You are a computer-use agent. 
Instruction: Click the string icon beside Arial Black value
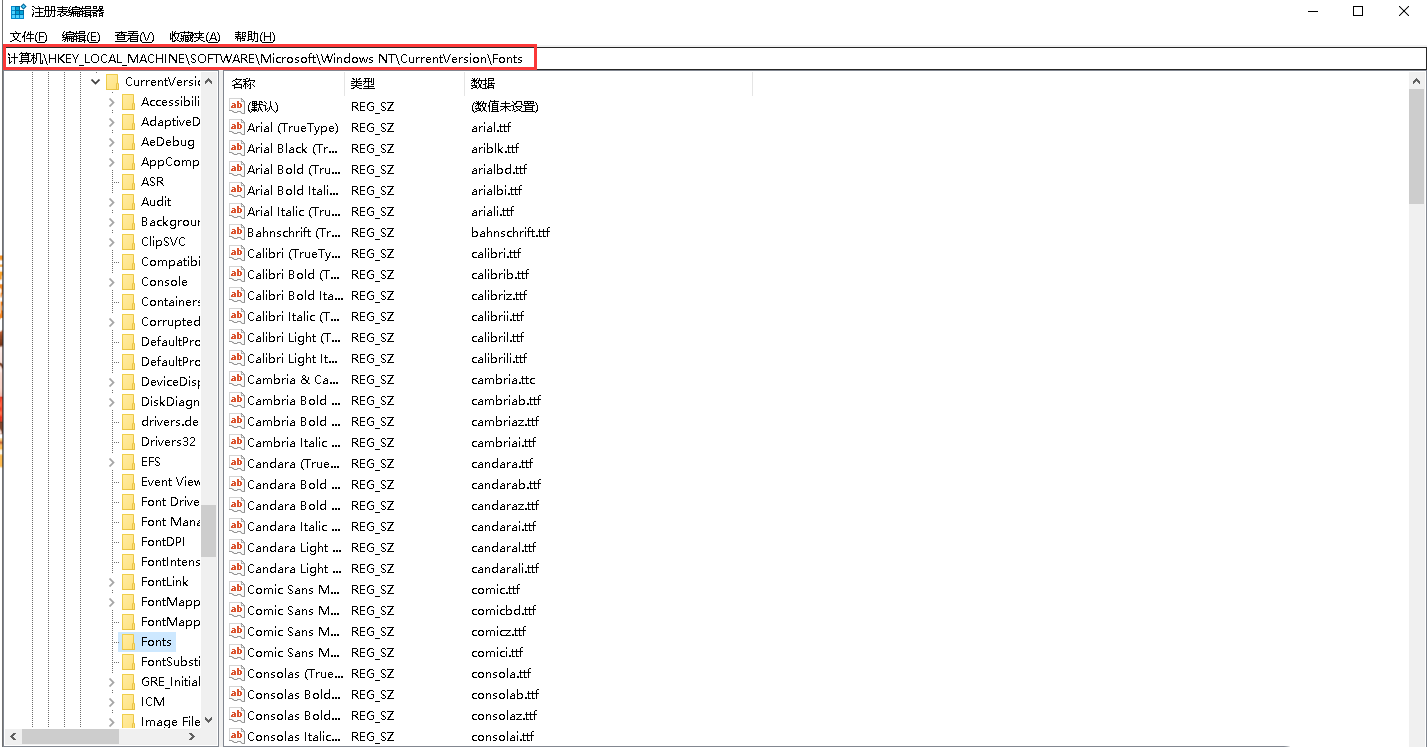point(237,148)
